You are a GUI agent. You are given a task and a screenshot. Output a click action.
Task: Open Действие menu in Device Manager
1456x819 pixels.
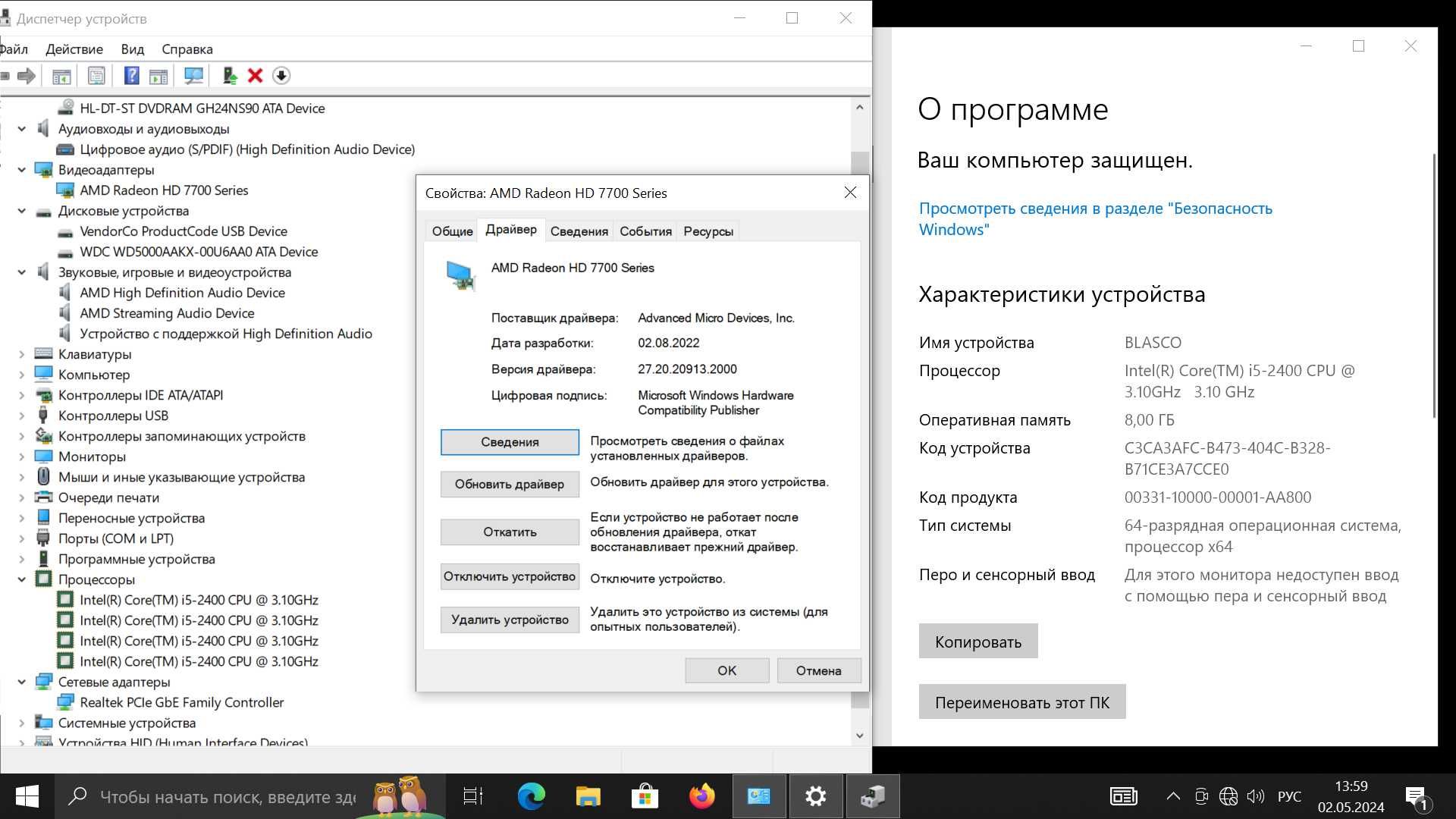click(x=73, y=48)
